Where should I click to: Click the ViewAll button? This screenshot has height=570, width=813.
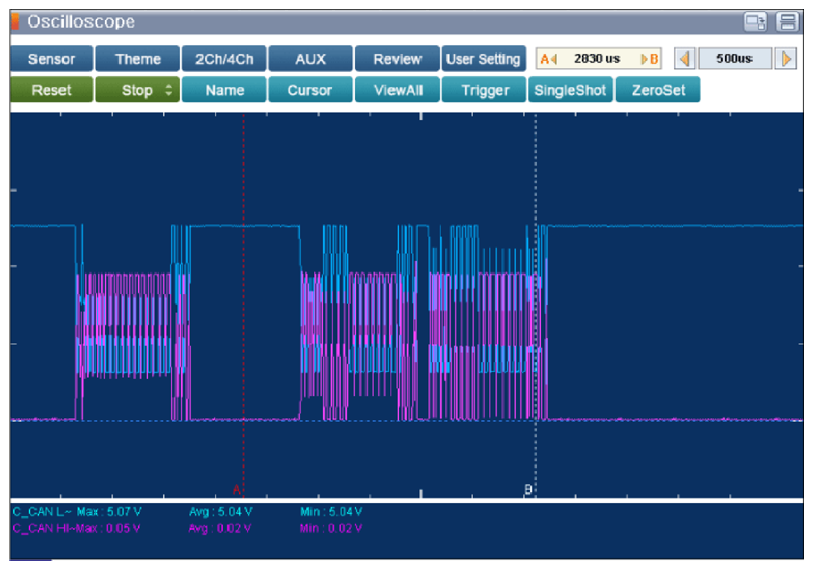coord(398,90)
